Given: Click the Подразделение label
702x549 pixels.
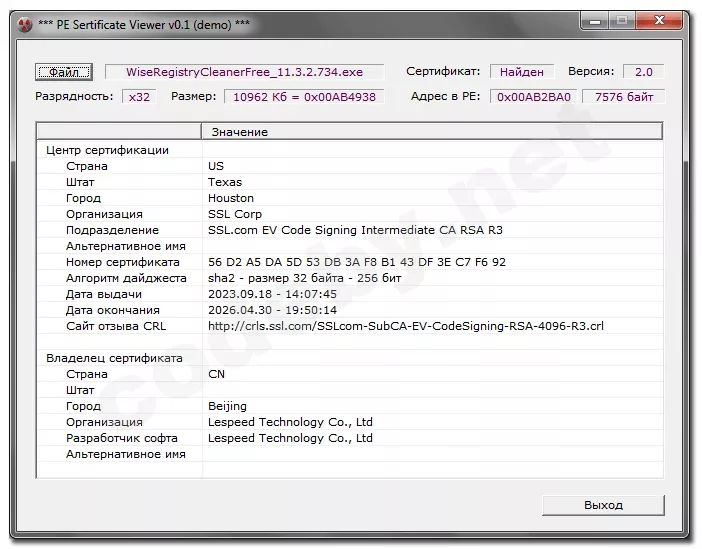Looking at the screenshot, I should pyautogui.click(x=112, y=230).
